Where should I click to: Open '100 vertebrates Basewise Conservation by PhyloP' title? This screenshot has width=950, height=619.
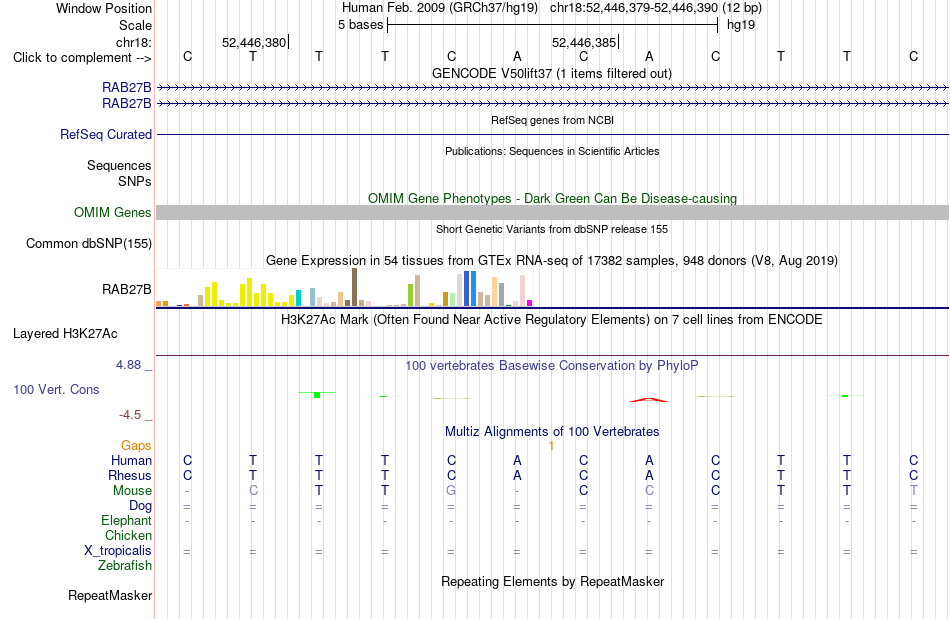click(552, 365)
